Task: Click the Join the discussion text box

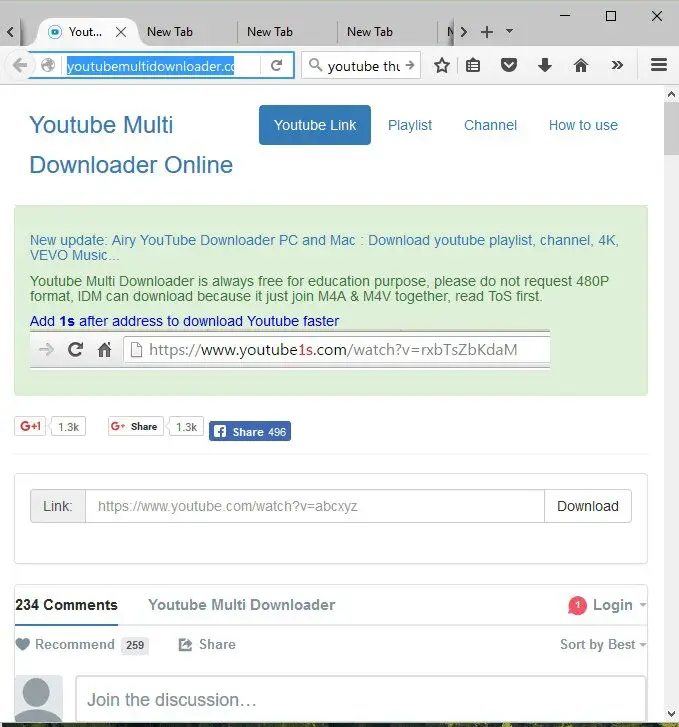Action: click(x=360, y=699)
